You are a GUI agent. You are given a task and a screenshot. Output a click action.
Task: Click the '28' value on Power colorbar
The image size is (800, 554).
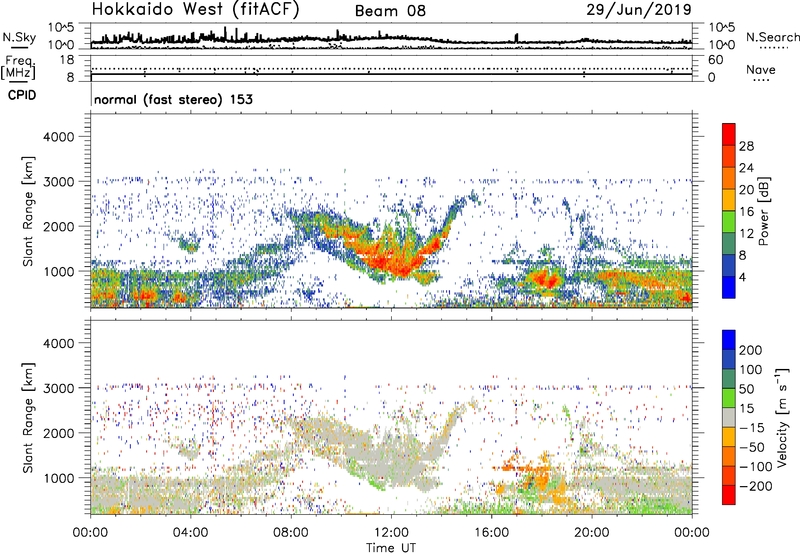746,146
